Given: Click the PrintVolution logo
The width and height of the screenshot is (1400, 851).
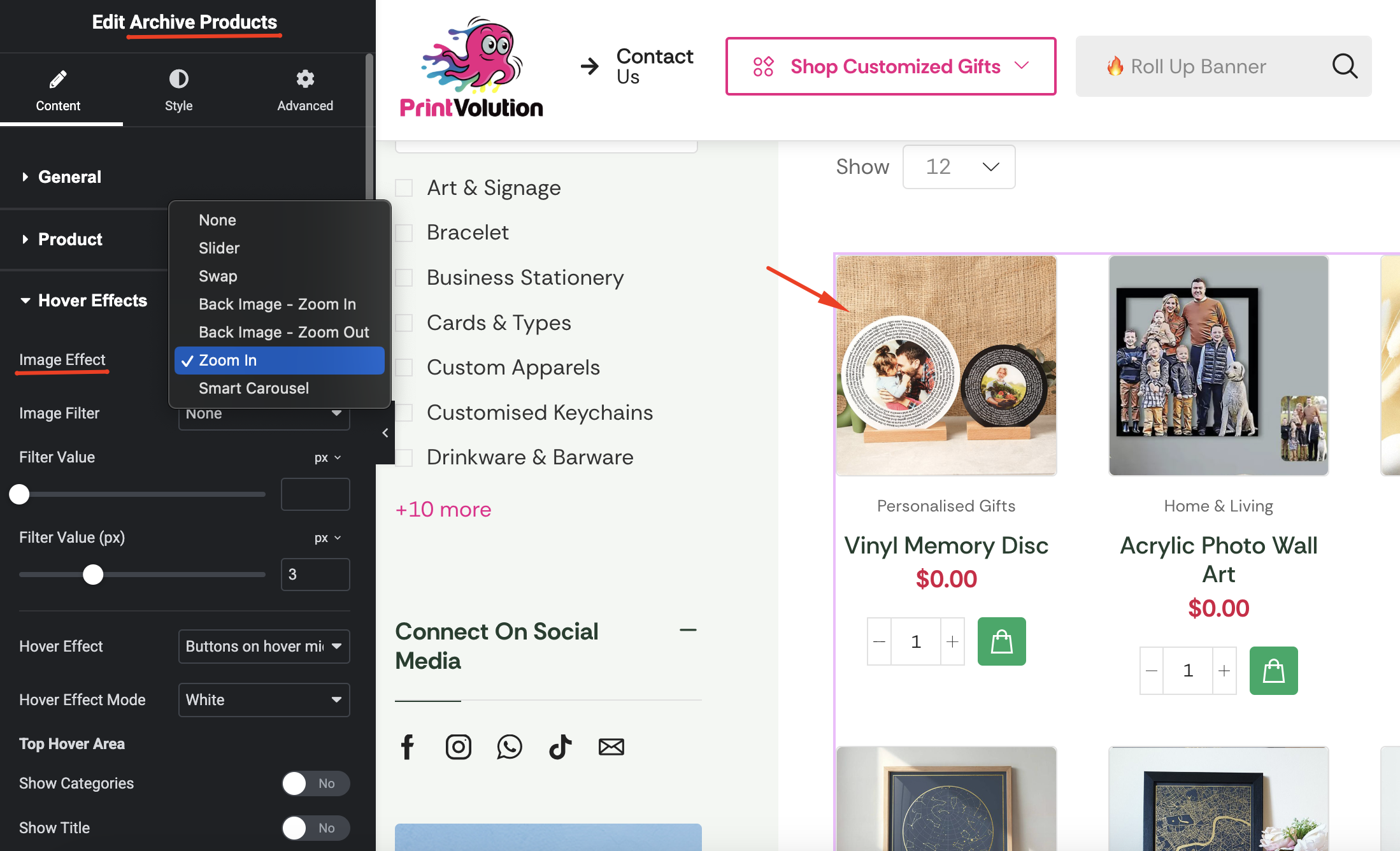Looking at the screenshot, I should [x=471, y=68].
